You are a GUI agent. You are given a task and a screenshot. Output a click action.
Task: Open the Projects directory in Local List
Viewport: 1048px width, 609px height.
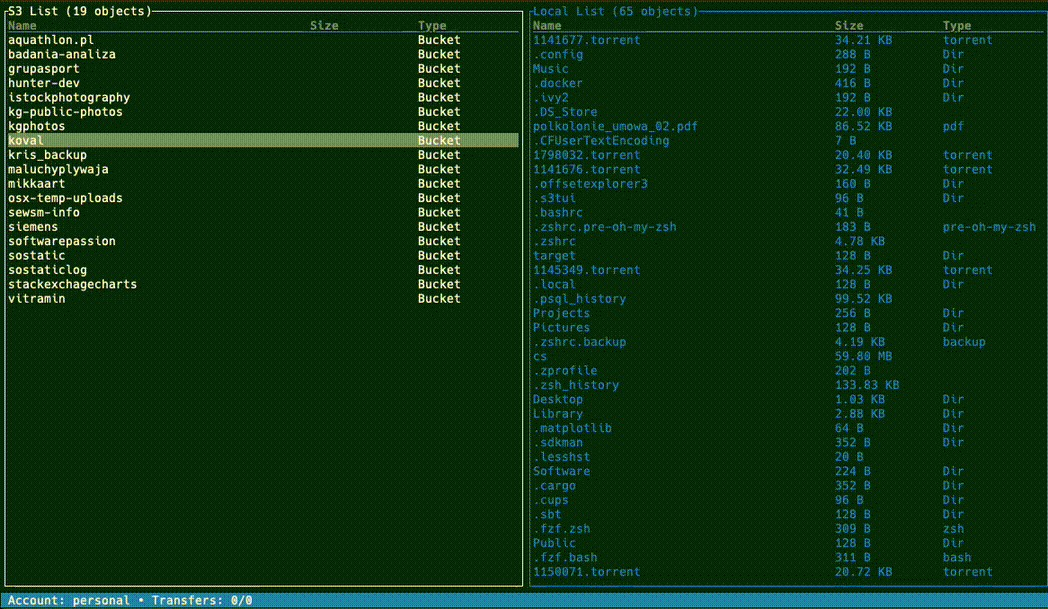tap(561, 313)
